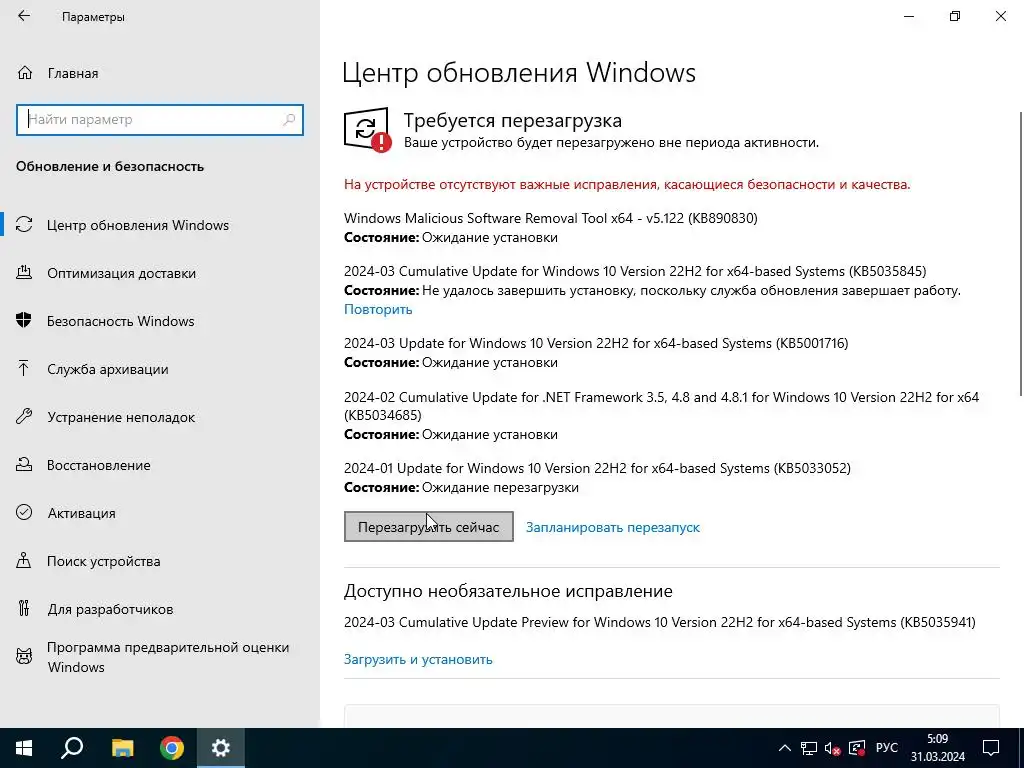Go to Служба архивации
1024x768 pixels.
160,369
